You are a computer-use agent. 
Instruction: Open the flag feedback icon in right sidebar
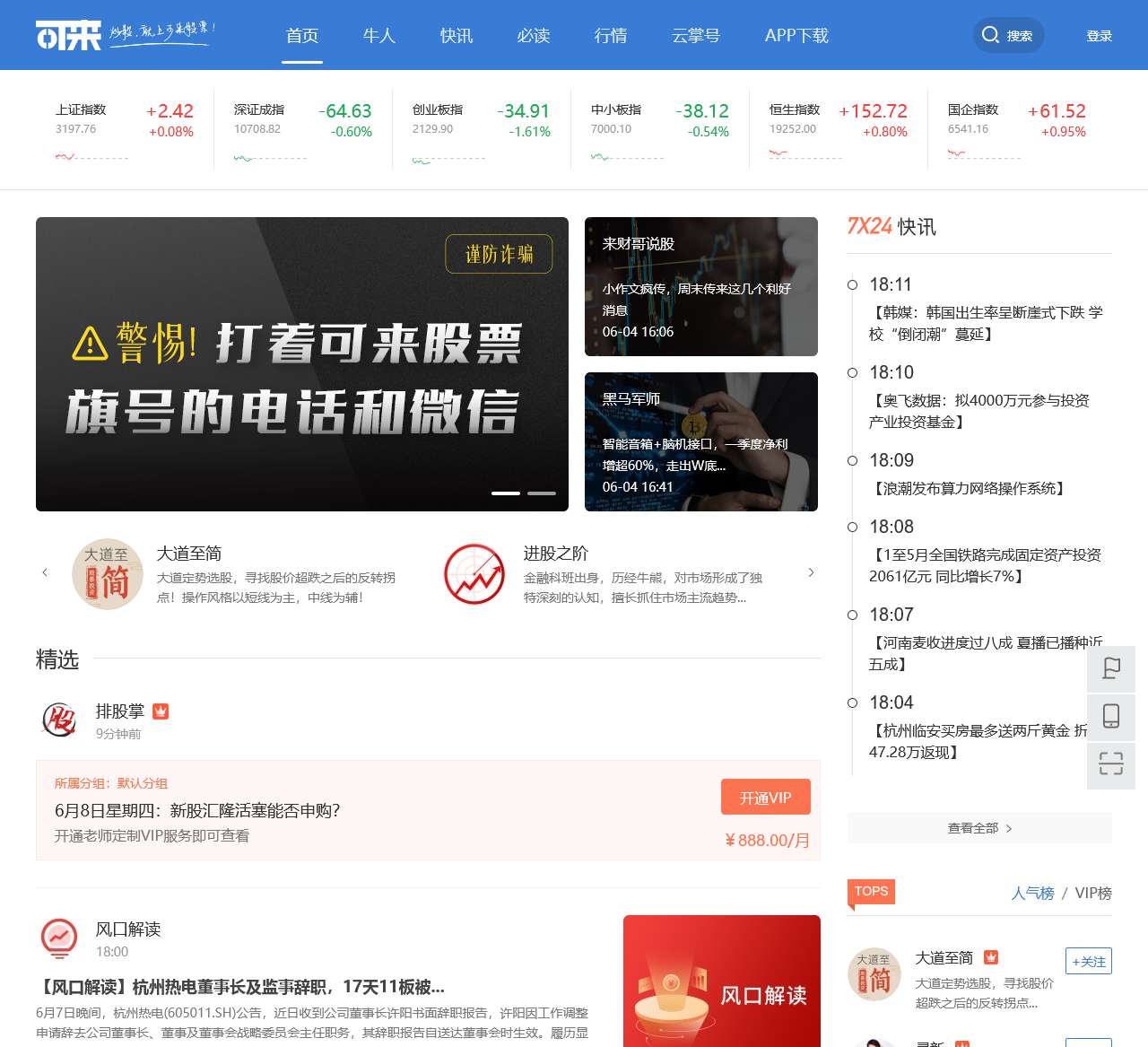(1111, 668)
